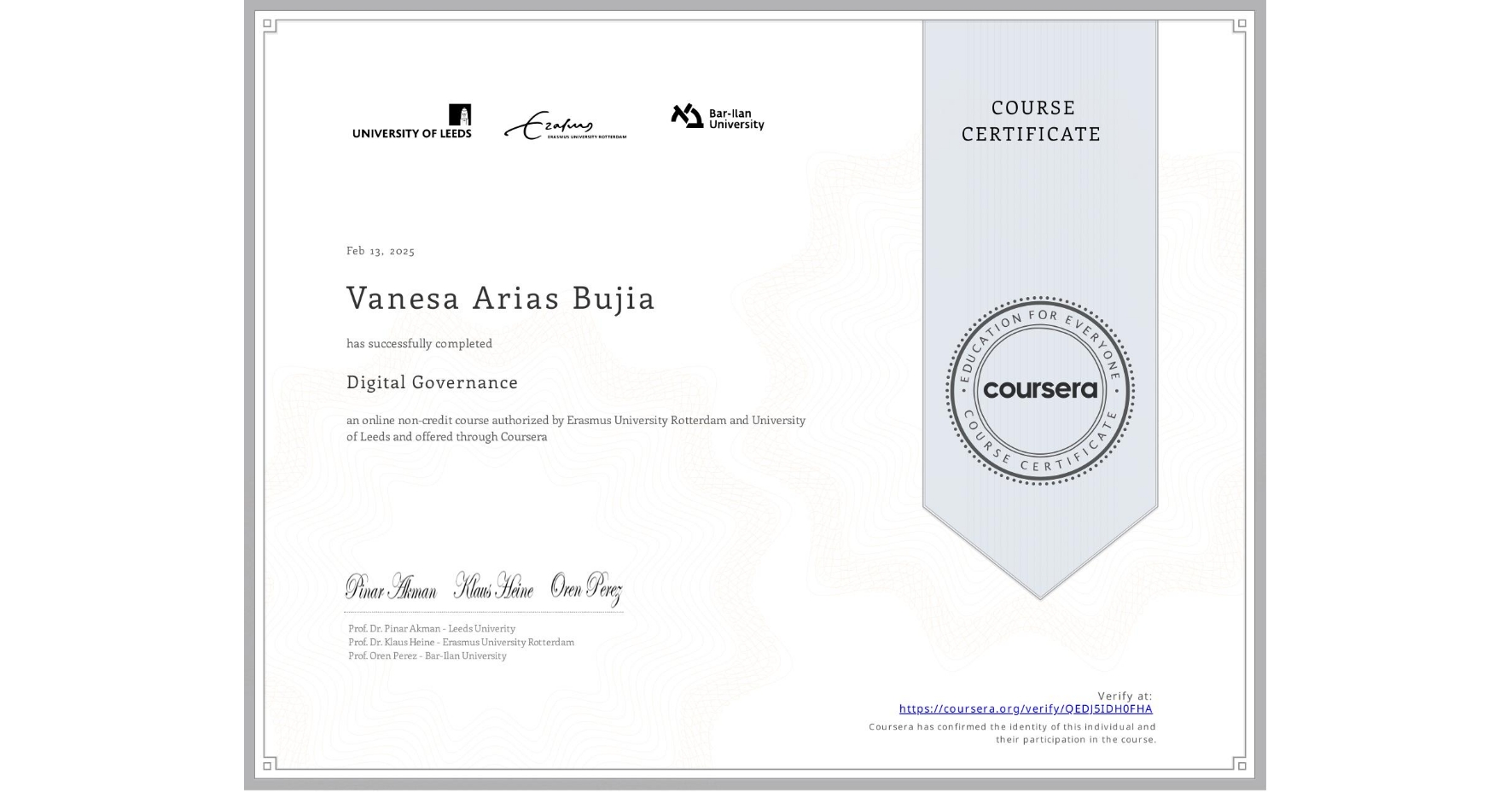Screen dimensions: 1512x792
Task: Click the Prof. Dr. Pinar Akman credential line
Action: 431,628
